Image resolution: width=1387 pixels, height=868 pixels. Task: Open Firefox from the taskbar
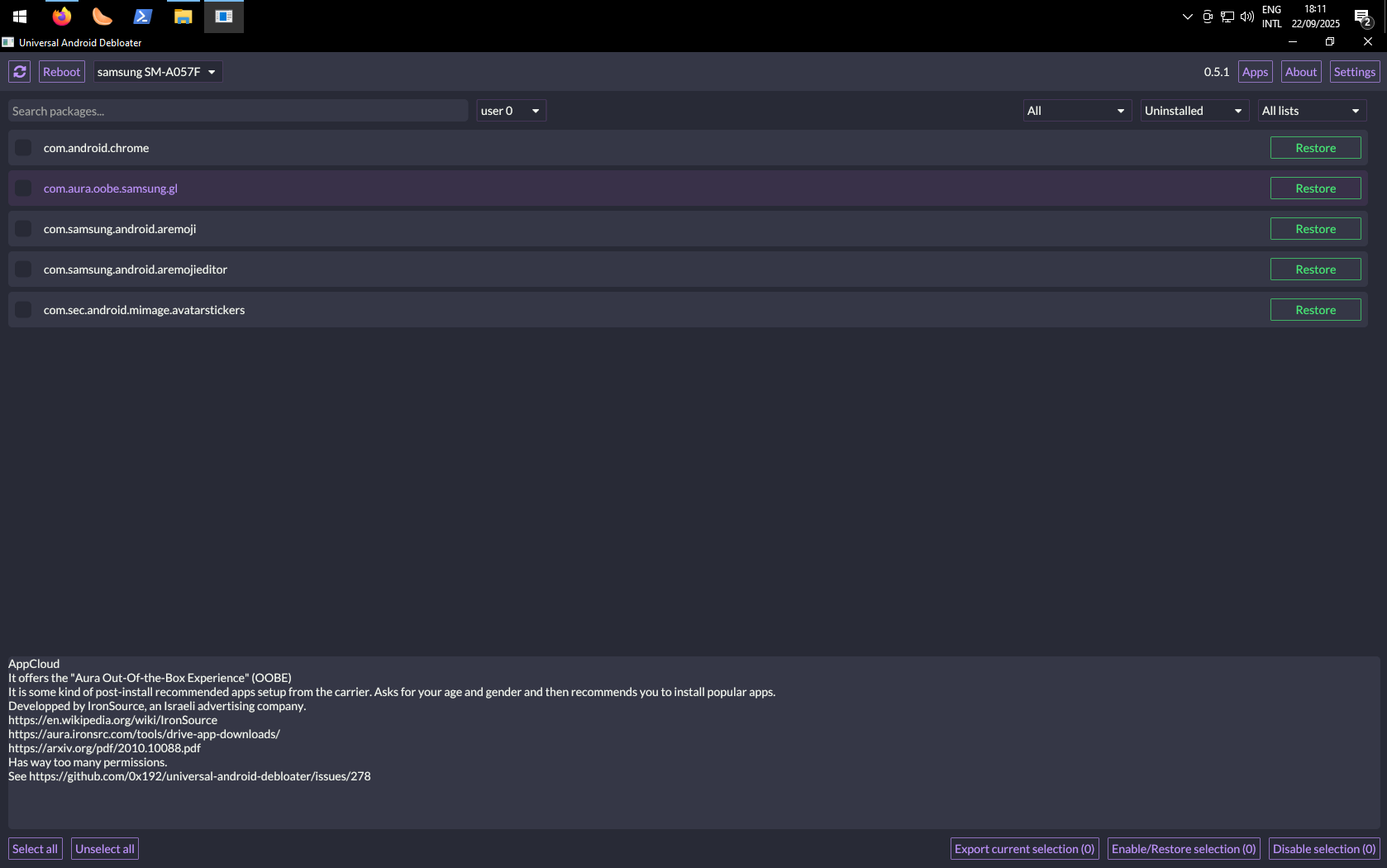click(61, 17)
